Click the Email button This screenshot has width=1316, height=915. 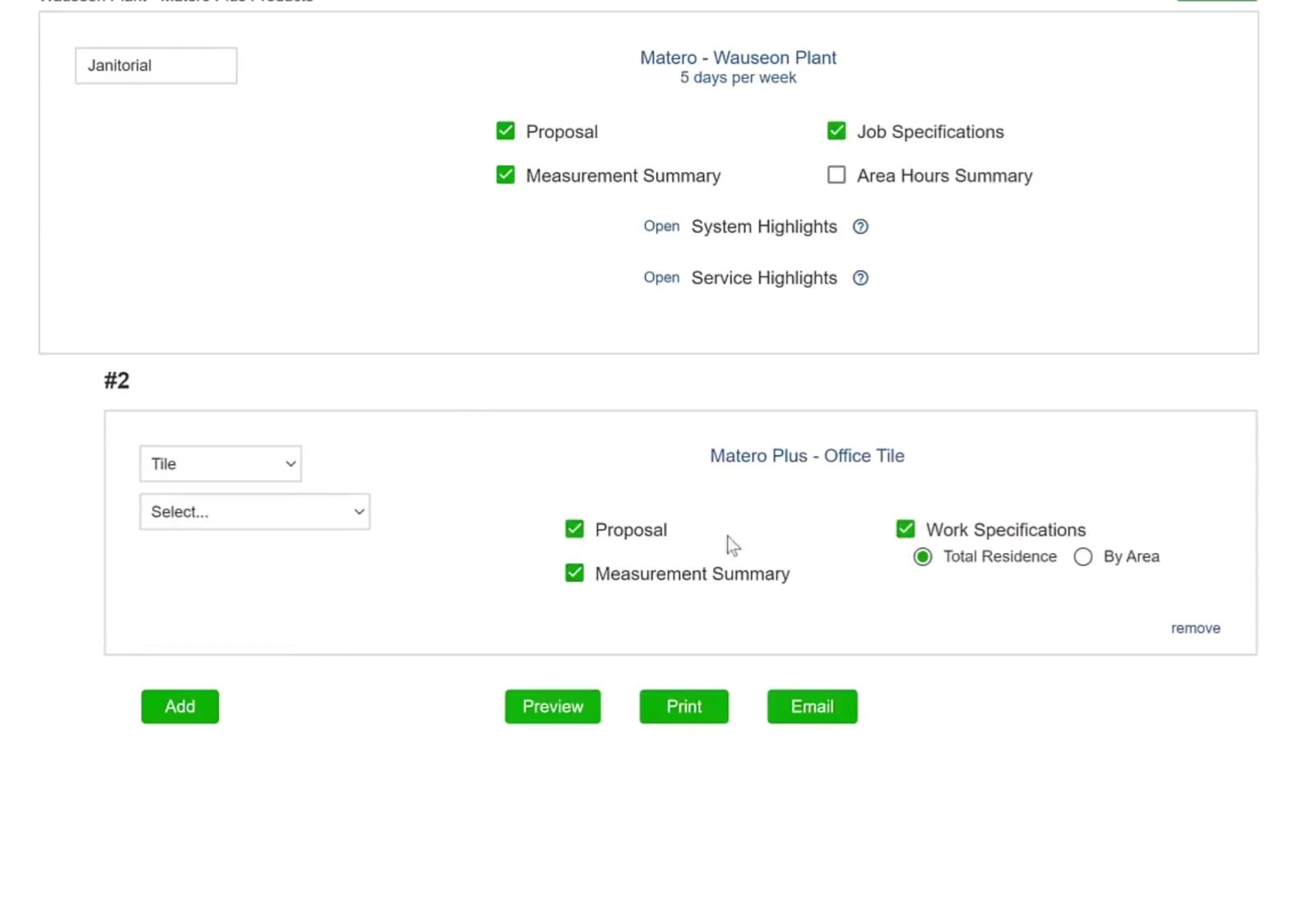[x=813, y=707]
